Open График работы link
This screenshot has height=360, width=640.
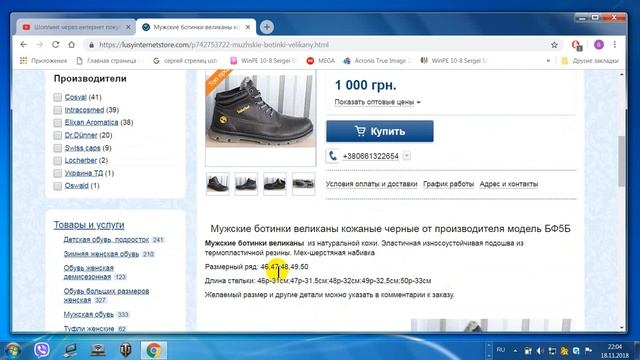(448, 184)
